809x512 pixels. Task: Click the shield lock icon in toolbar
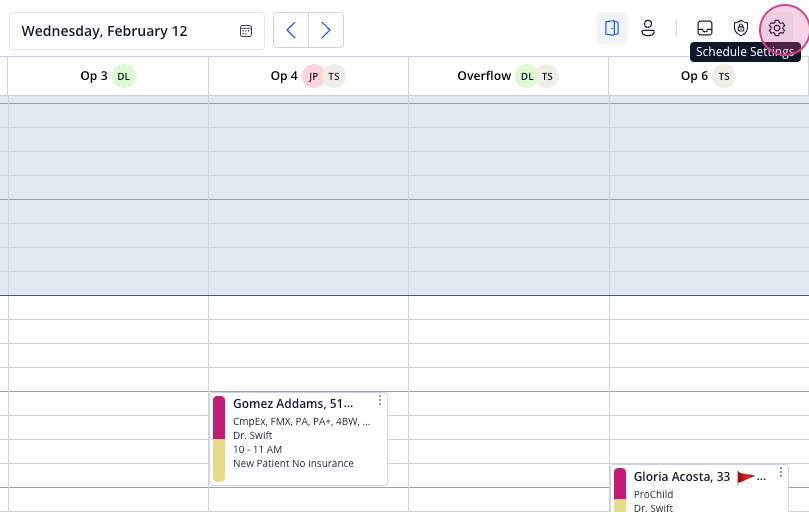pos(741,28)
